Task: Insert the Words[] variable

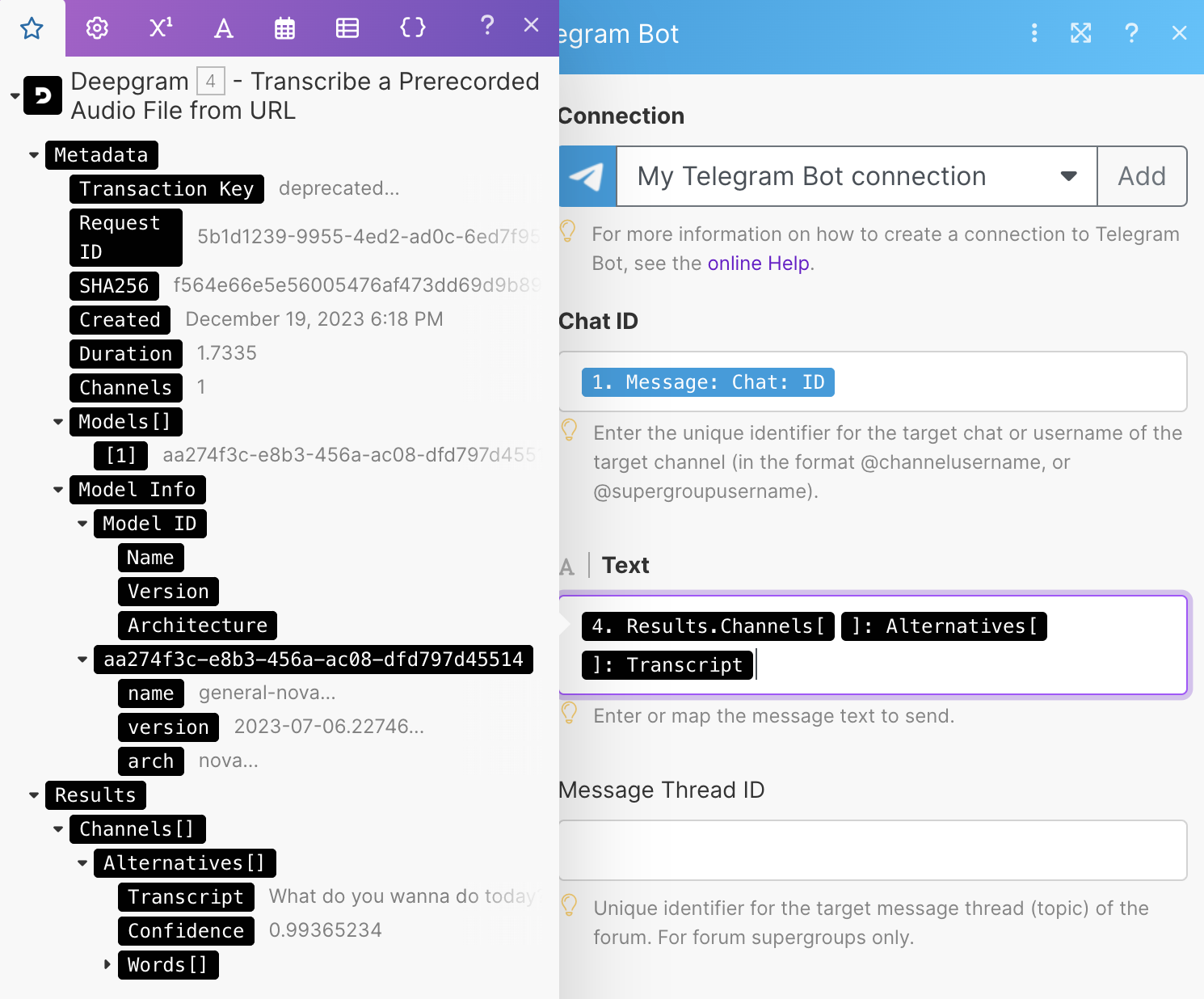Action: click(x=168, y=965)
